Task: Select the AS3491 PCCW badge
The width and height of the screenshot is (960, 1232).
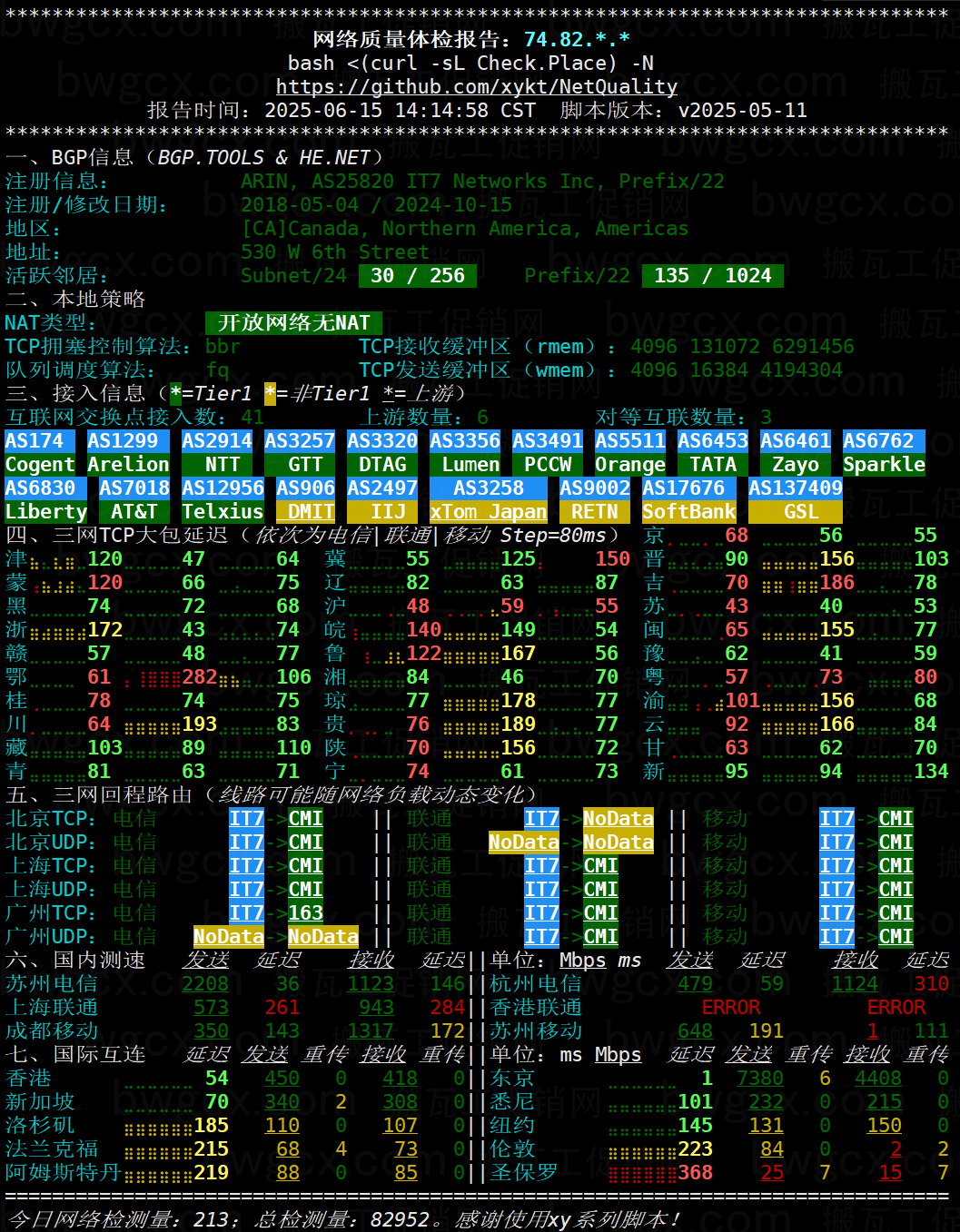Action: [x=548, y=453]
